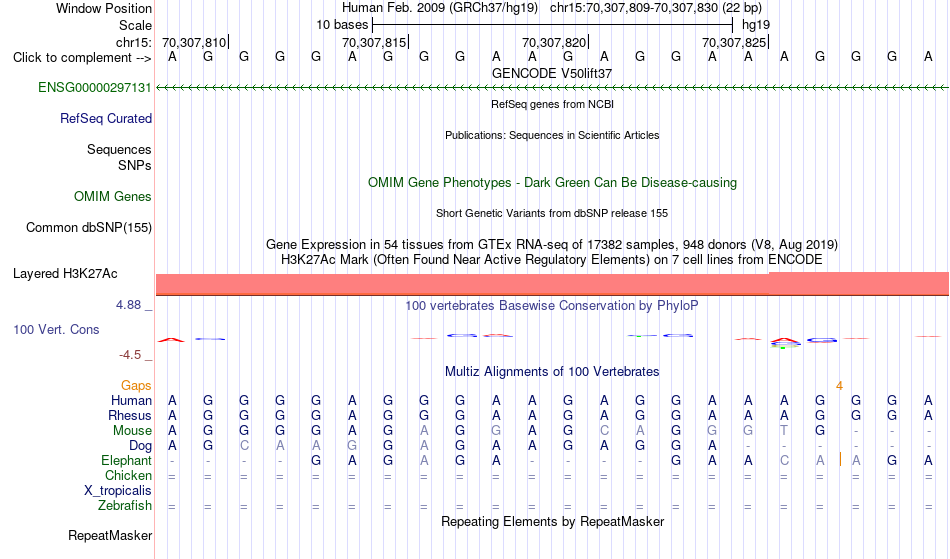The image size is (950, 559).
Task: Click the pink H3K27Ac signal bar
Action: [553, 284]
